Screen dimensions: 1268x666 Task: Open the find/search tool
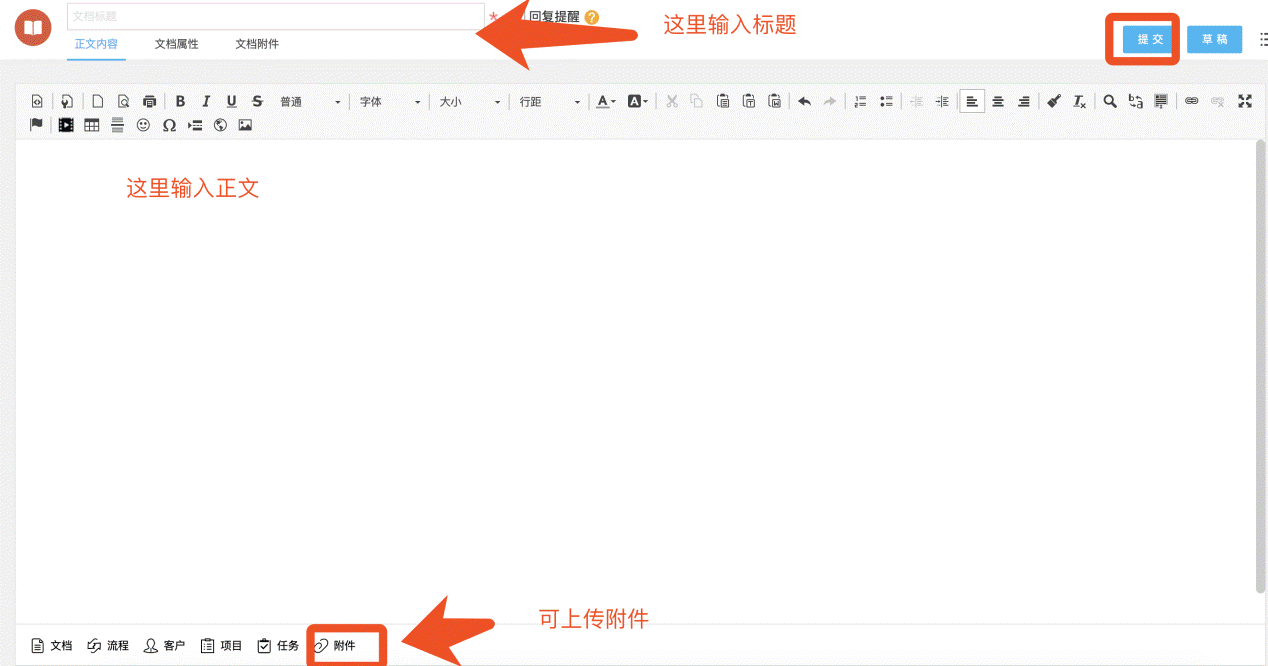pos(1110,101)
